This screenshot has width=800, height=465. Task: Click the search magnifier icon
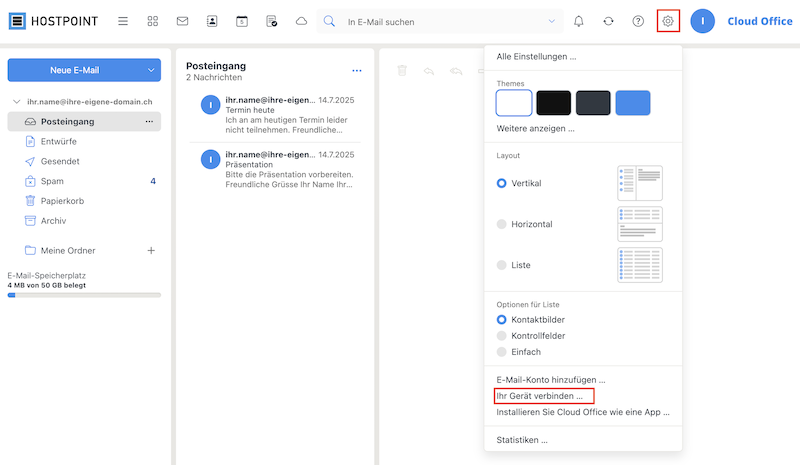330,21
